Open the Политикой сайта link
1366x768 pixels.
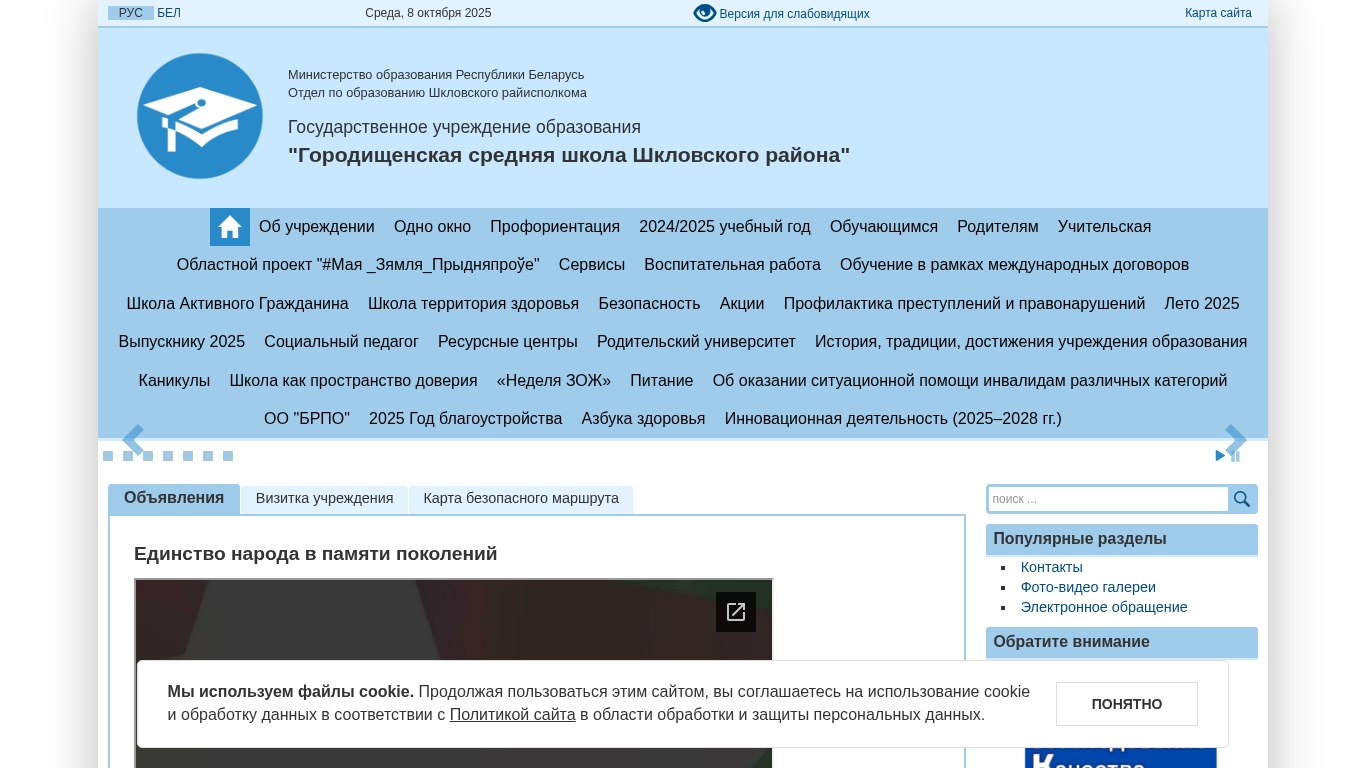pyautogui.click(x=513, y=715)
